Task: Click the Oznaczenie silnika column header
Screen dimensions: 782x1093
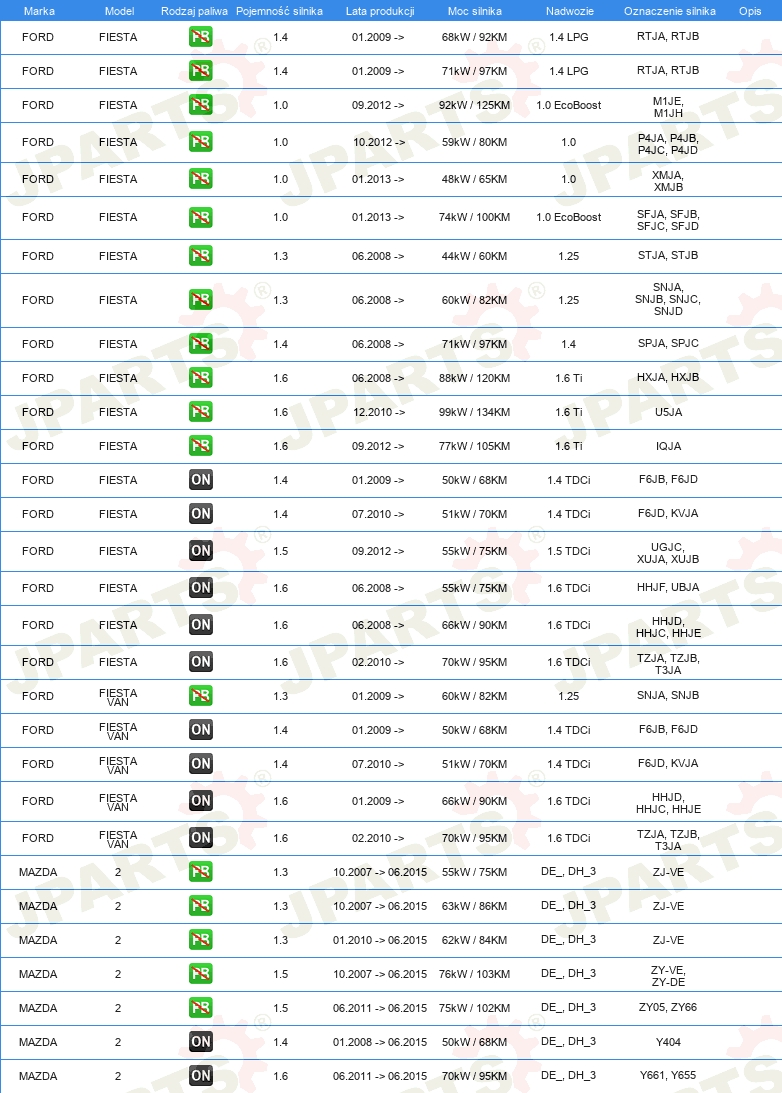Action: [x=670, y=11]
